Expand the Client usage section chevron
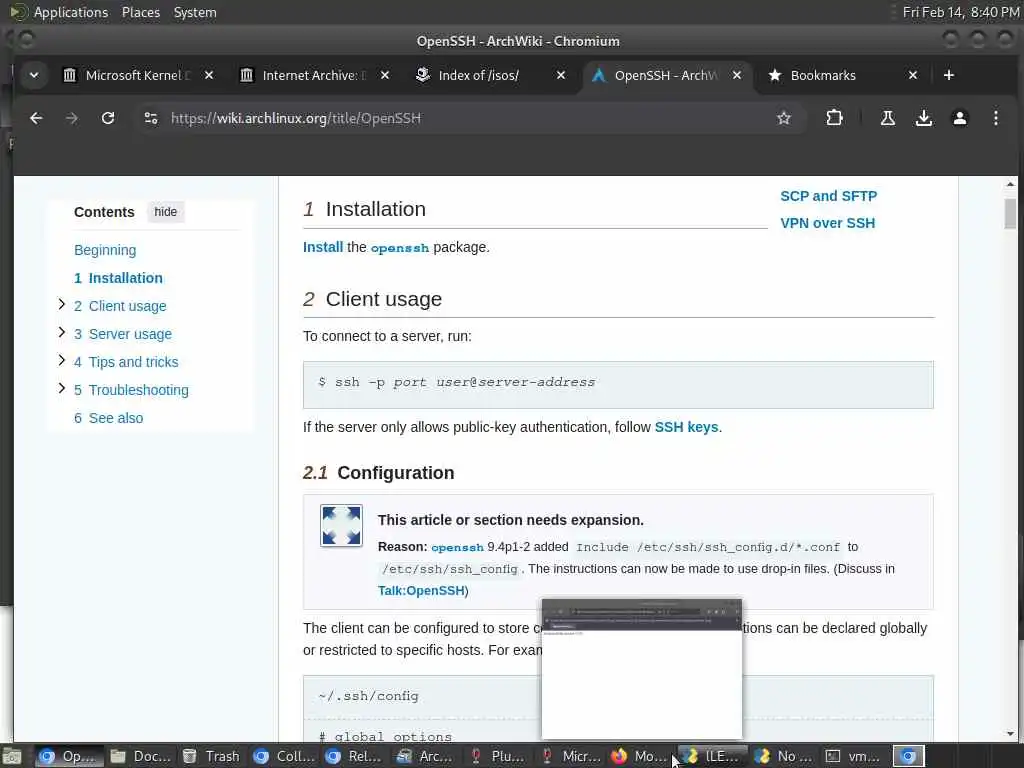 pyautogui.click(x=61, y=304)
